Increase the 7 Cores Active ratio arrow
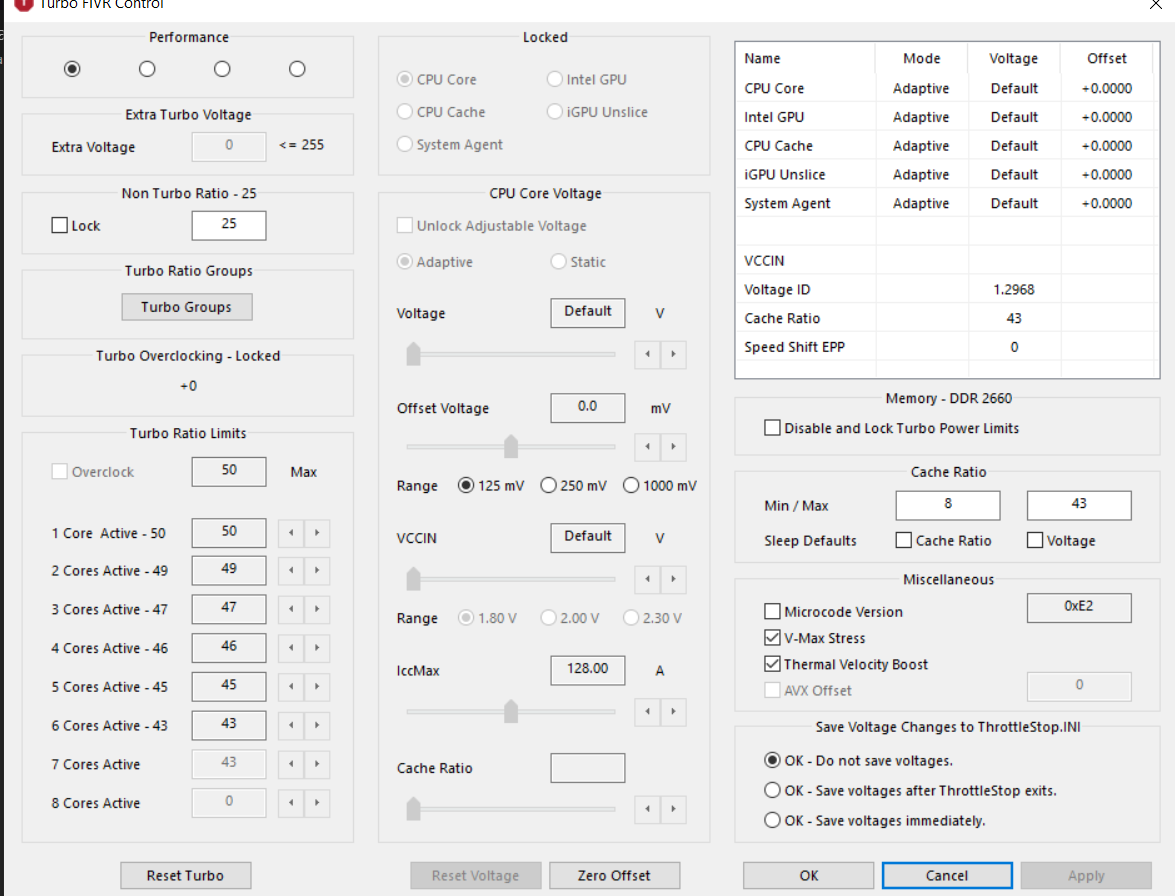 click(x=317, y=764)
